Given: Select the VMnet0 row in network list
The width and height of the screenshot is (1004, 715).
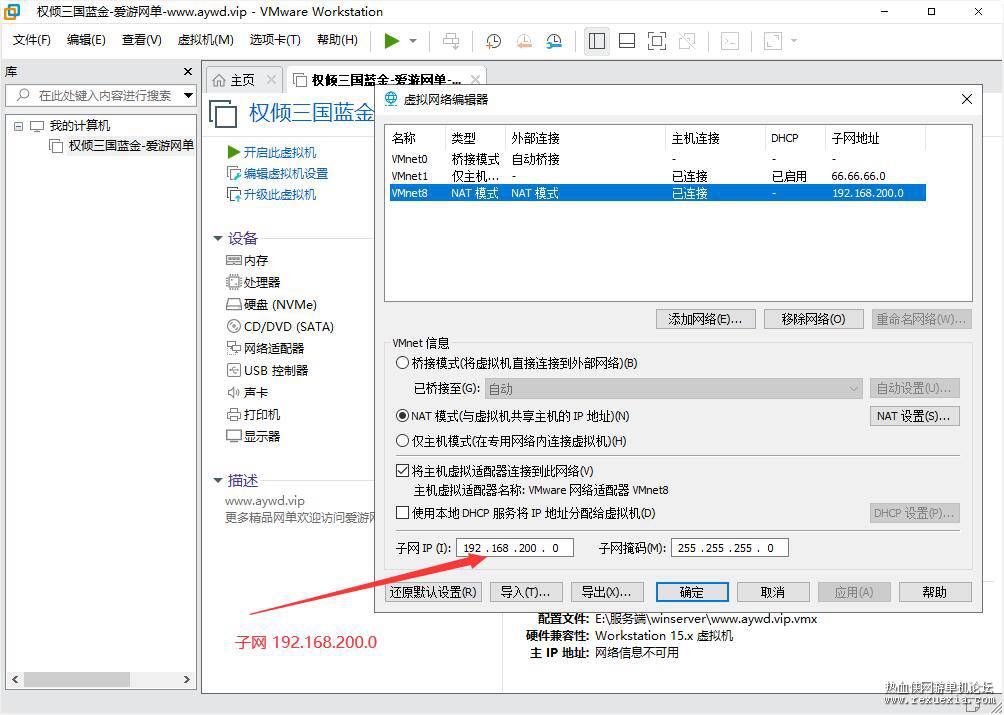Looking at the screenshot, I should pyautogui.click(x=658, y=159).
